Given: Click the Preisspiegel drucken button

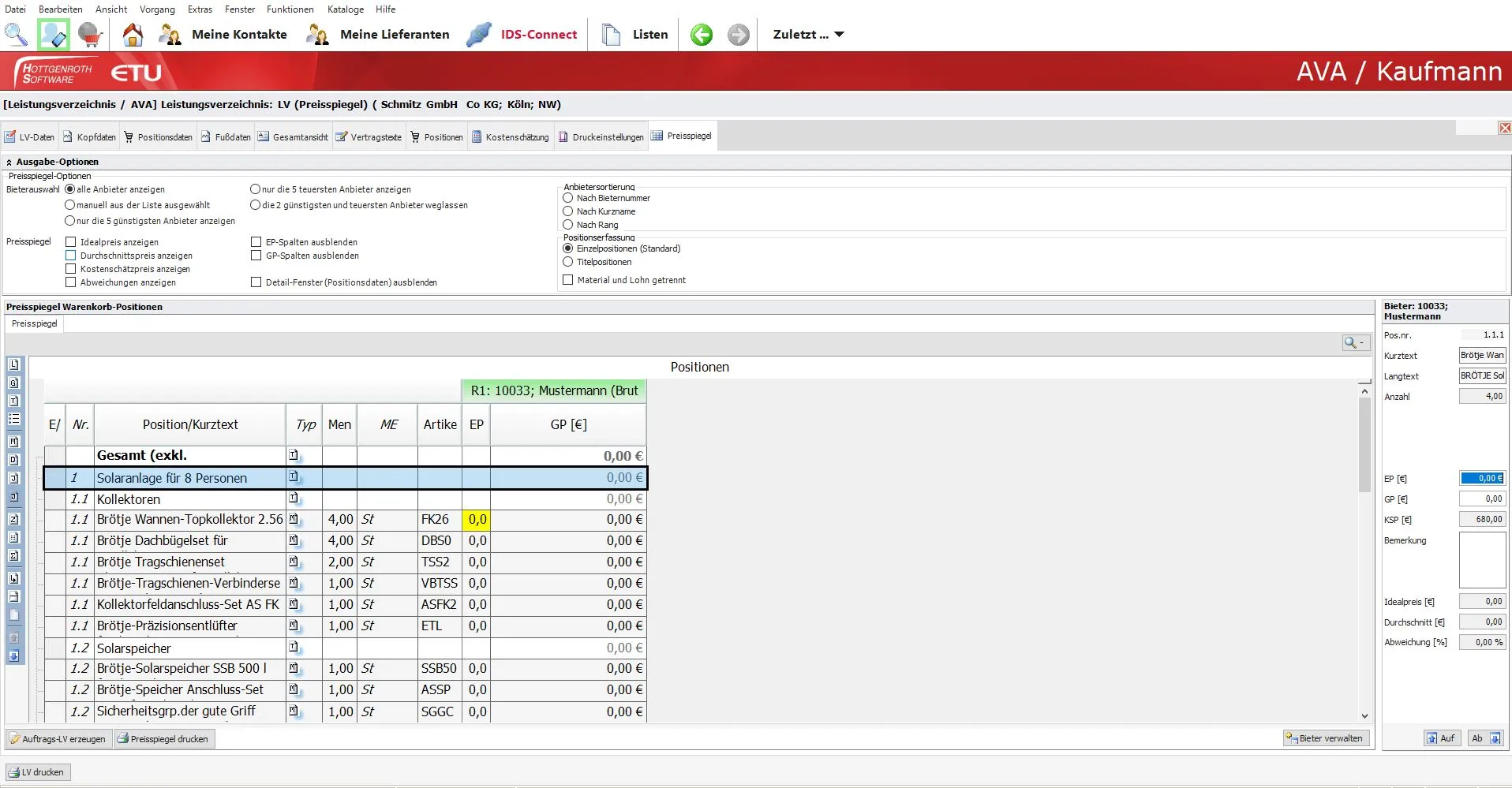Looking at the screenshot, I should (x=163, y=739).
